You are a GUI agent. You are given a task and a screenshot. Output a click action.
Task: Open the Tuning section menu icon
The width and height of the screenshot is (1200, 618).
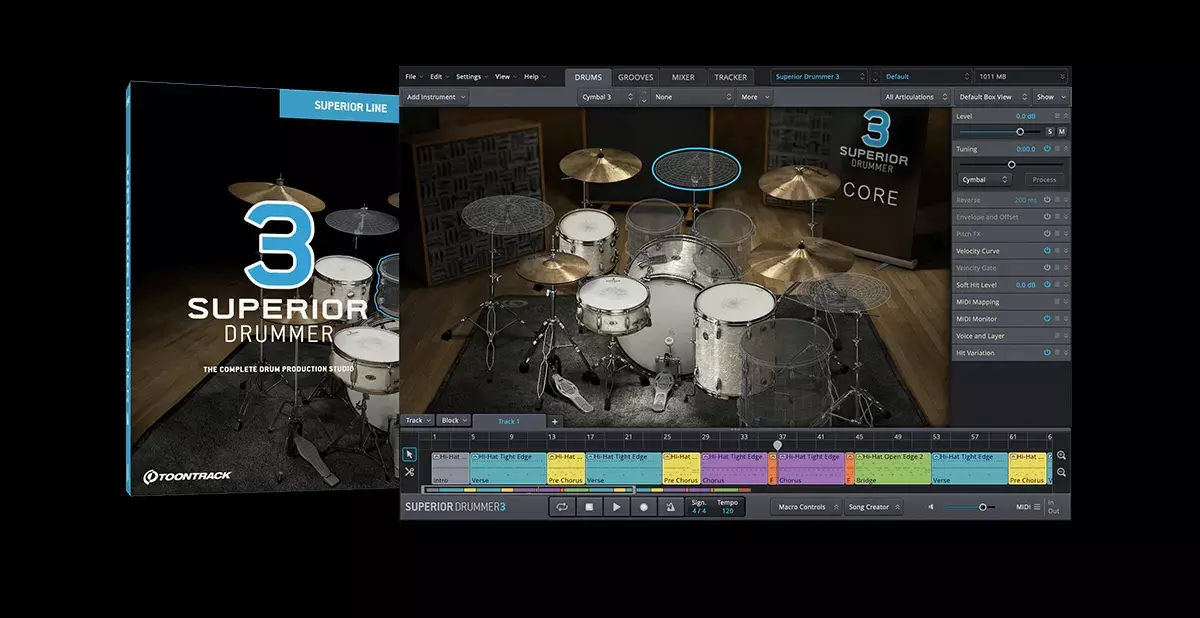[1057, 149]
